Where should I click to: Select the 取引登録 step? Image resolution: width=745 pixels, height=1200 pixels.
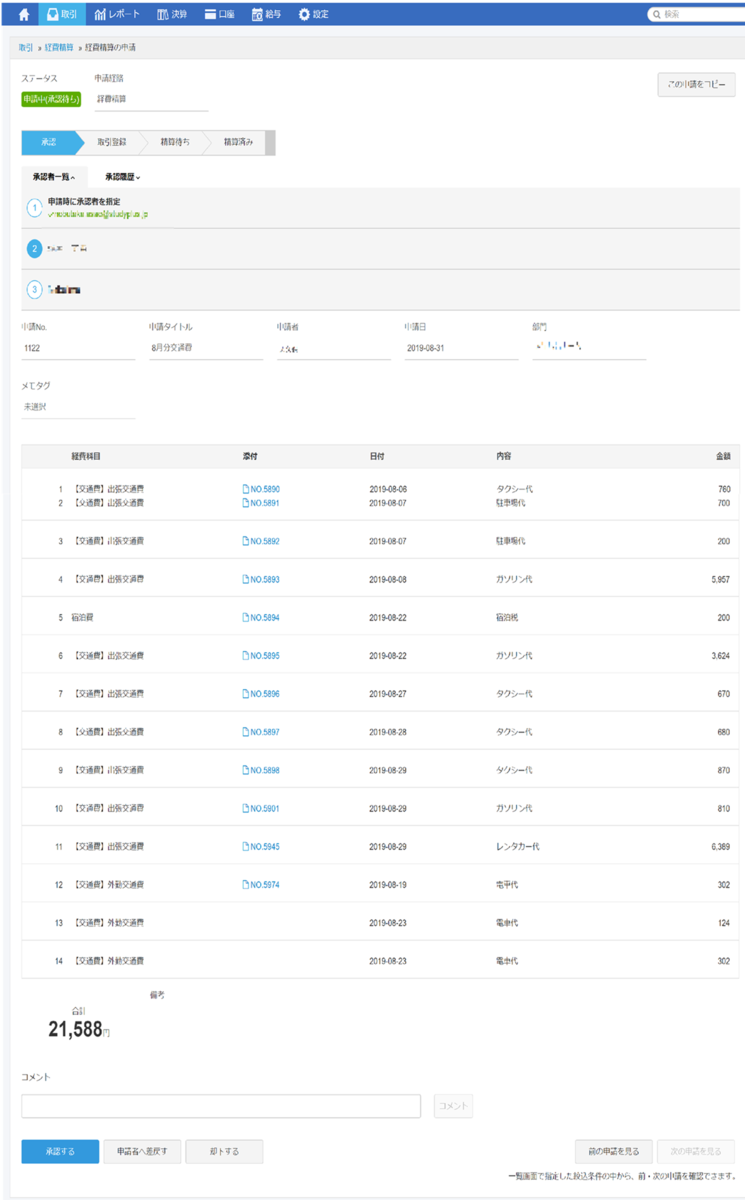(x=111, y=142)
